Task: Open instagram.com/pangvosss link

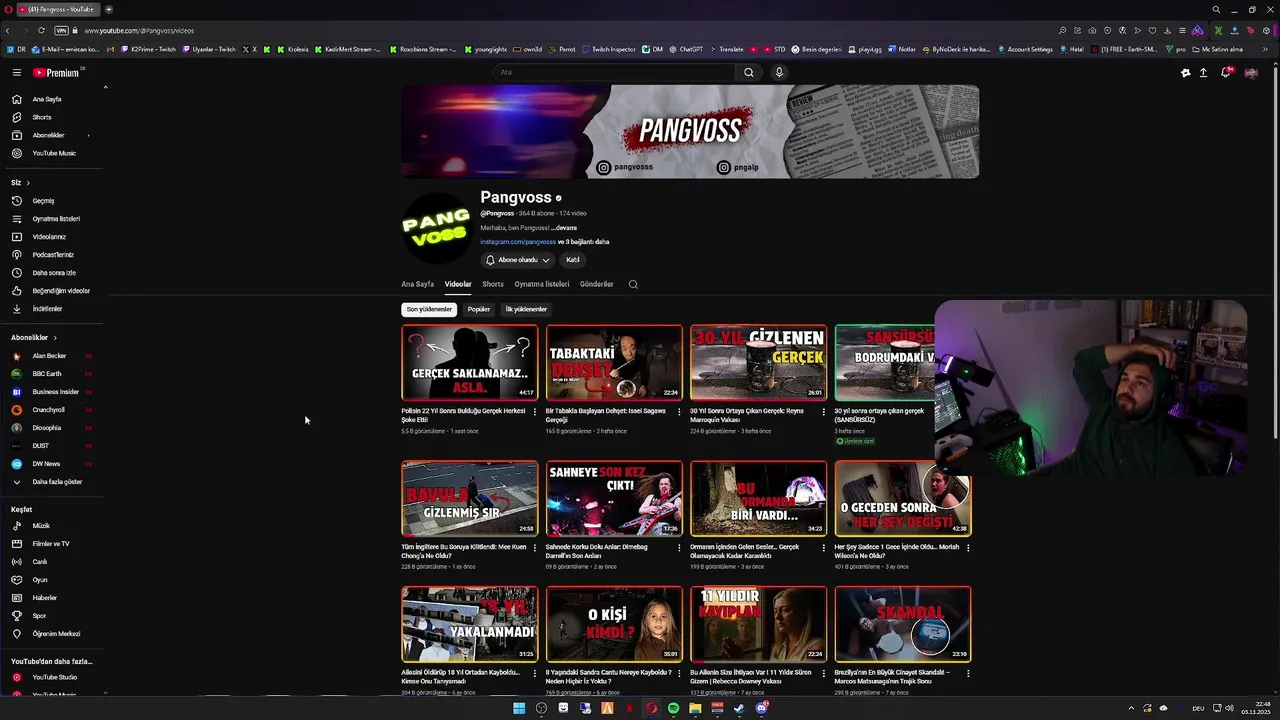Action: (518, 242)
